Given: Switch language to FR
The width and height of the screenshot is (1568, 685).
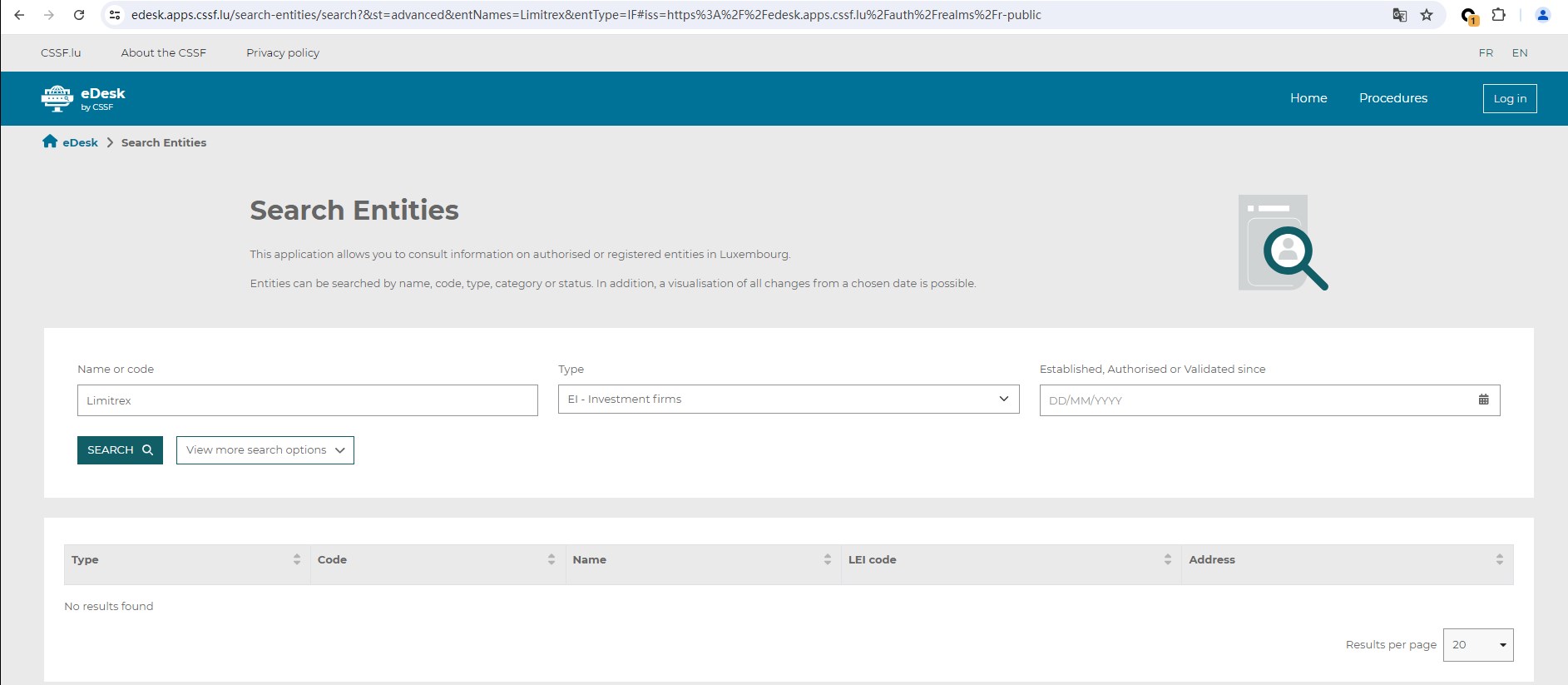Looking at the screenshot, I should (1486, 52).
